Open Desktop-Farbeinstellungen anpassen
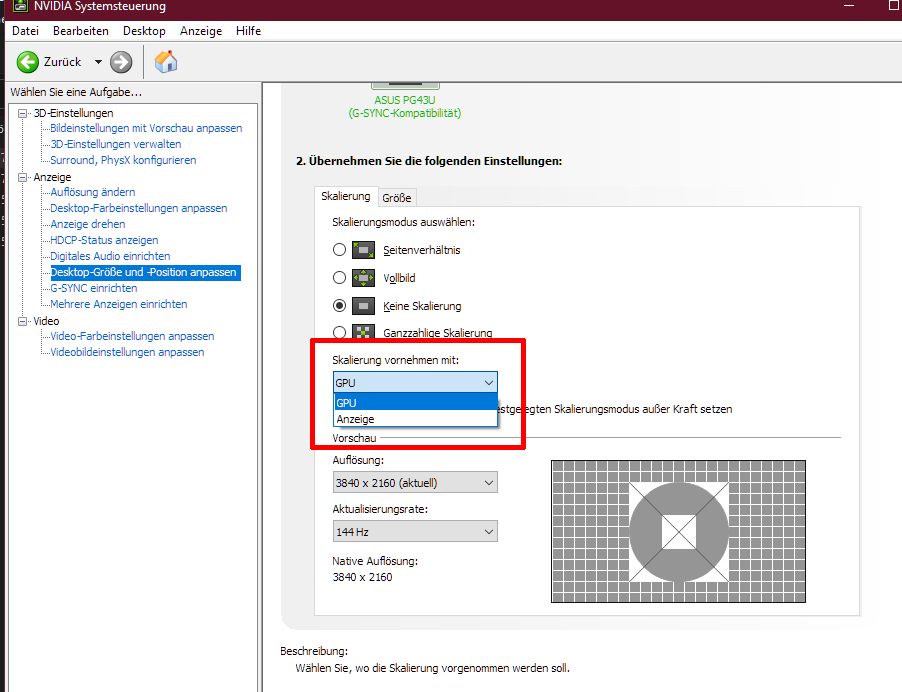The width and height of the screenshot is (902, 692). pyautogui.click(x=139, y=208)
